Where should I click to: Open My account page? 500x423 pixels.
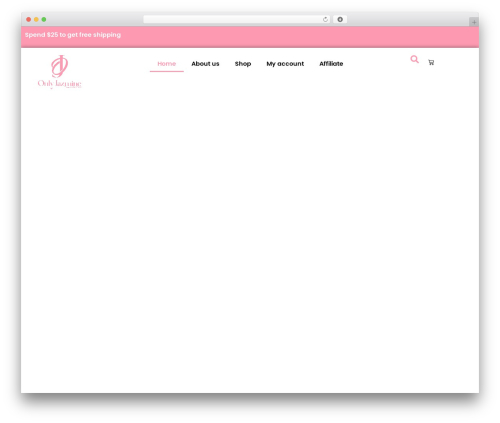pos(285,64)
